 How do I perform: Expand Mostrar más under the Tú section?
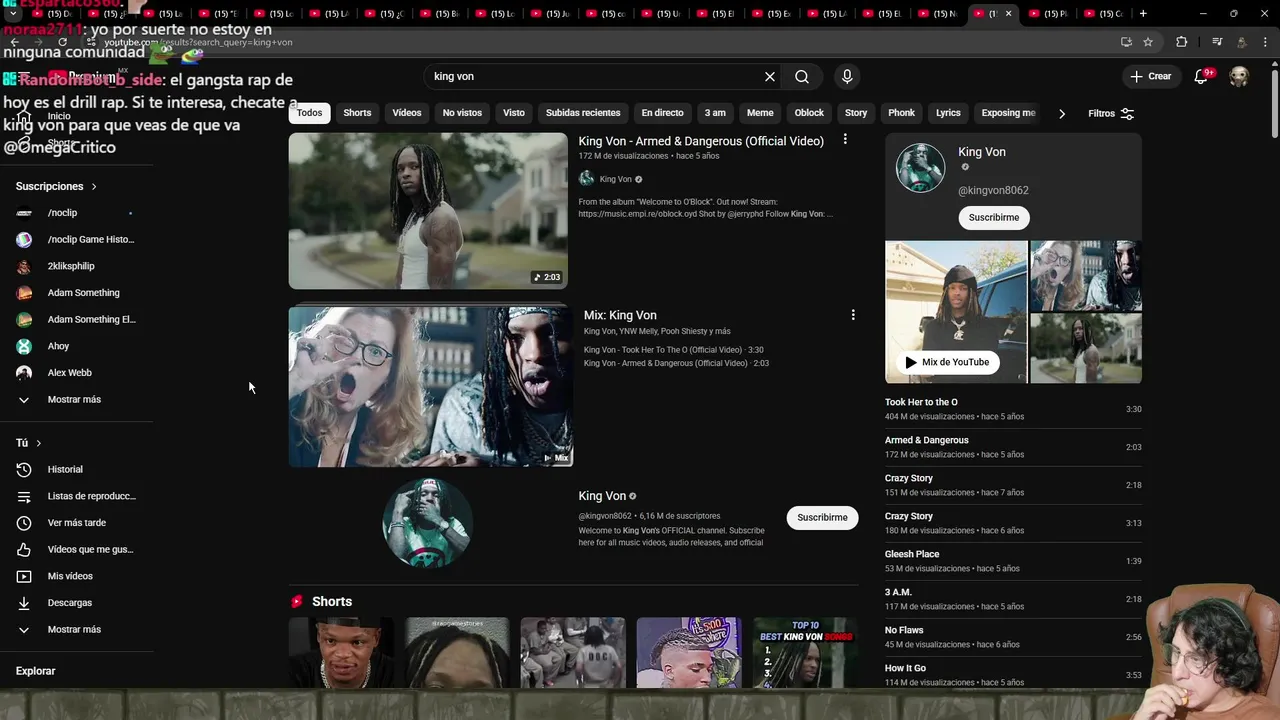coord(76,629)
